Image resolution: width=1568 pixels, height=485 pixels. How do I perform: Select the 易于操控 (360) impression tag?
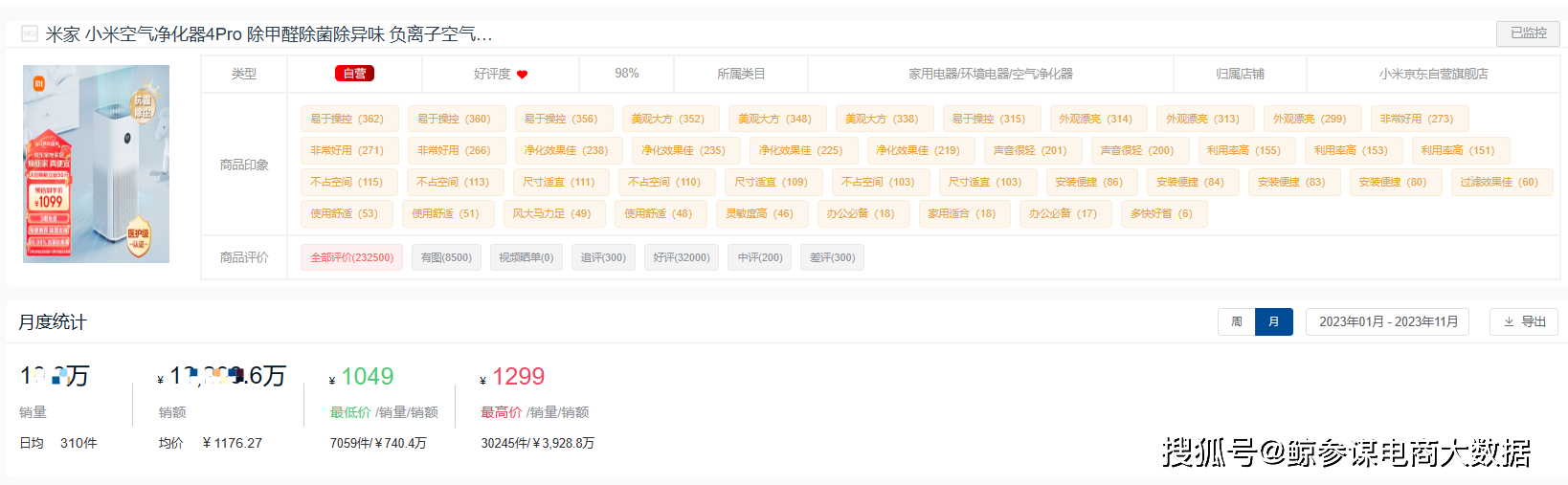tap(455, 119)
